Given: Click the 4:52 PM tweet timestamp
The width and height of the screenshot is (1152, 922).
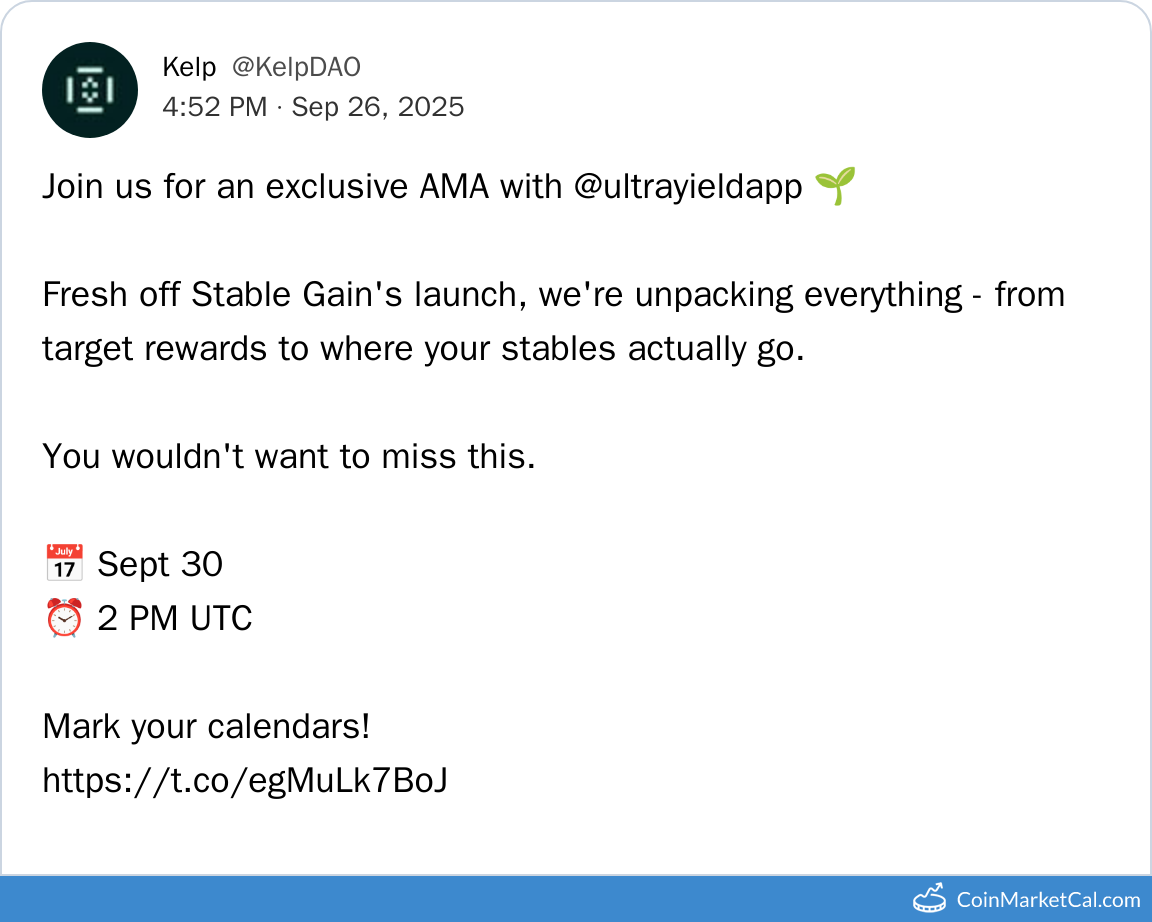Looking at the screenshot, I should coord(215,107).
